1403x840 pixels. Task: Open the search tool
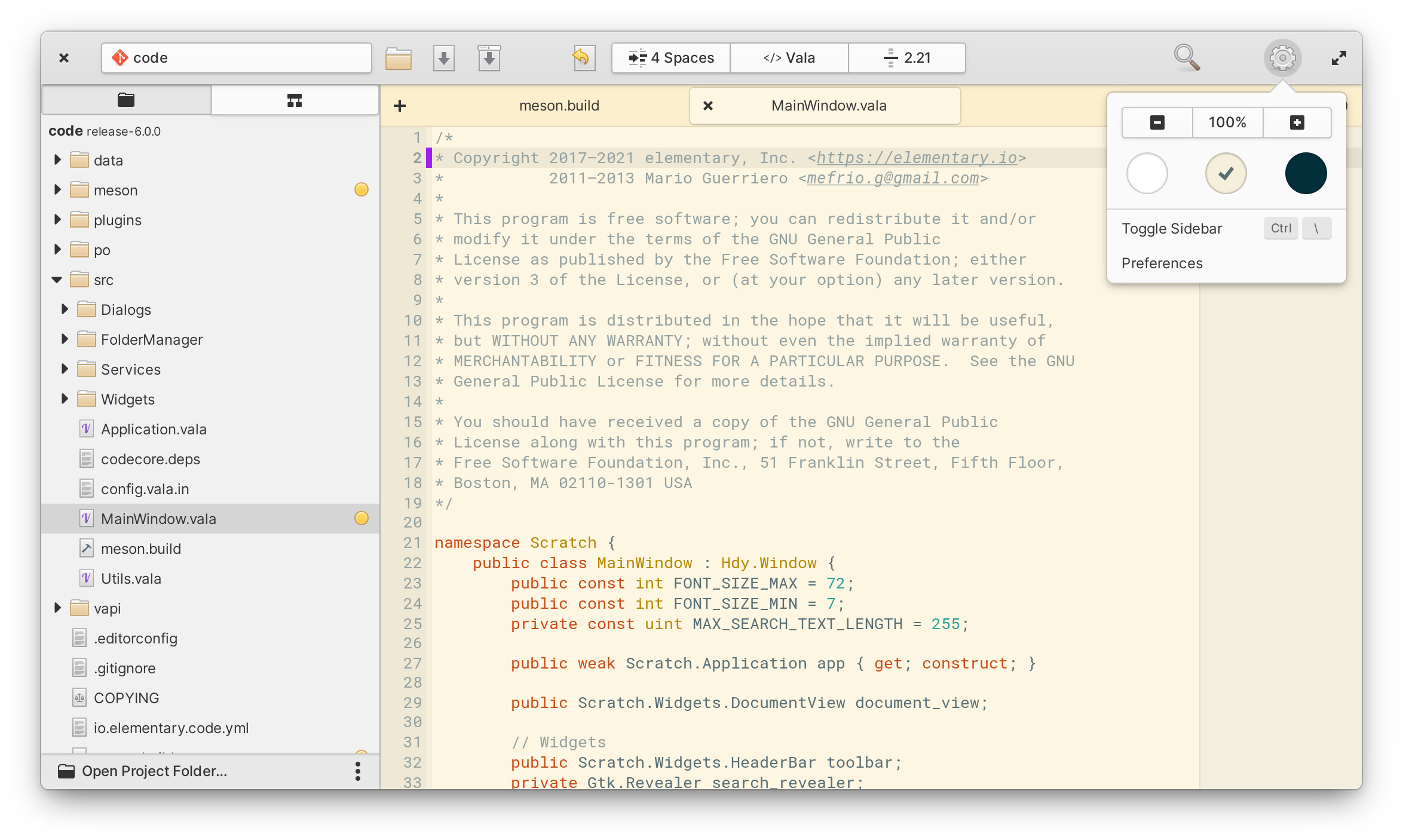[1187, 57]
